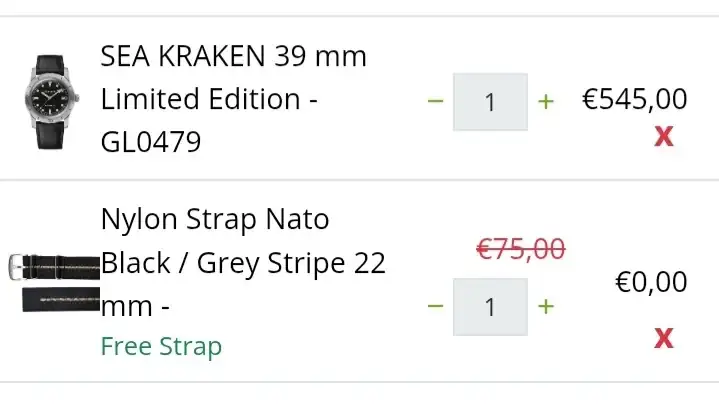Open the SEA KRAKEN 39 mm product link

(233, 98)
